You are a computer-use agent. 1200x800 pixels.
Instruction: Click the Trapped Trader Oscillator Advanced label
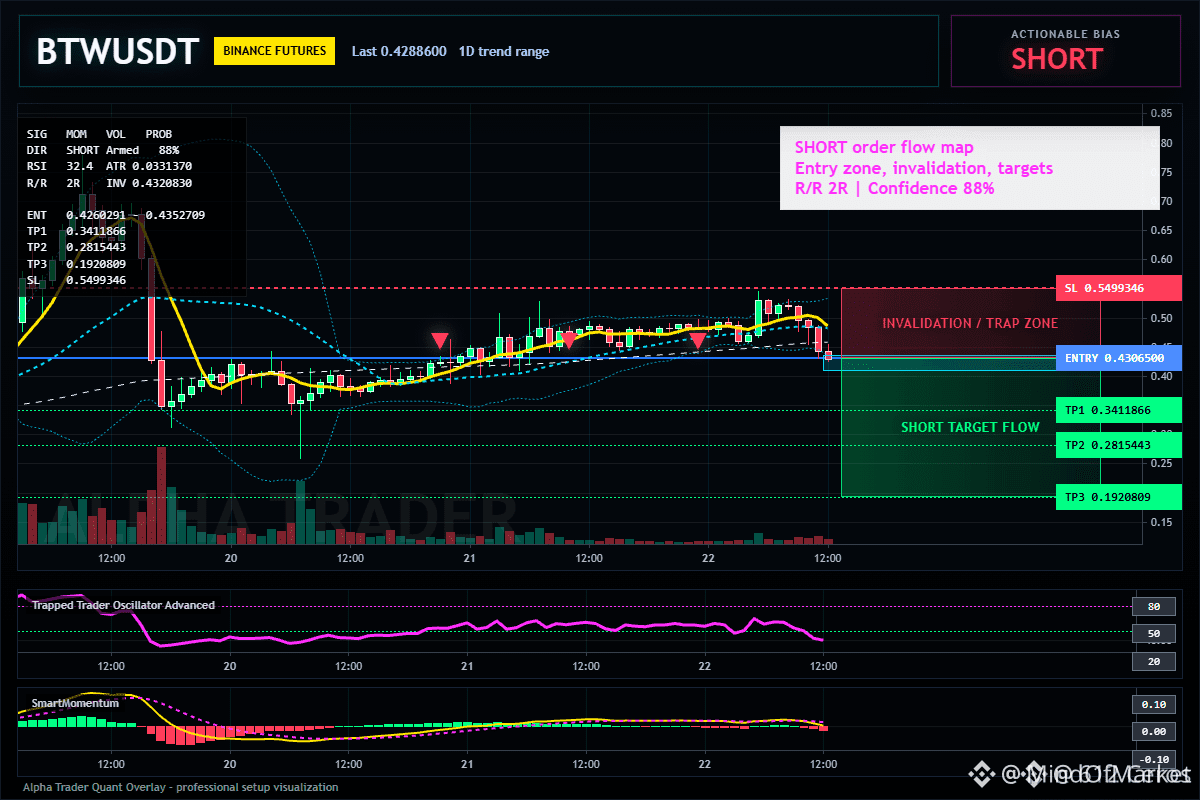pos(123,605)
